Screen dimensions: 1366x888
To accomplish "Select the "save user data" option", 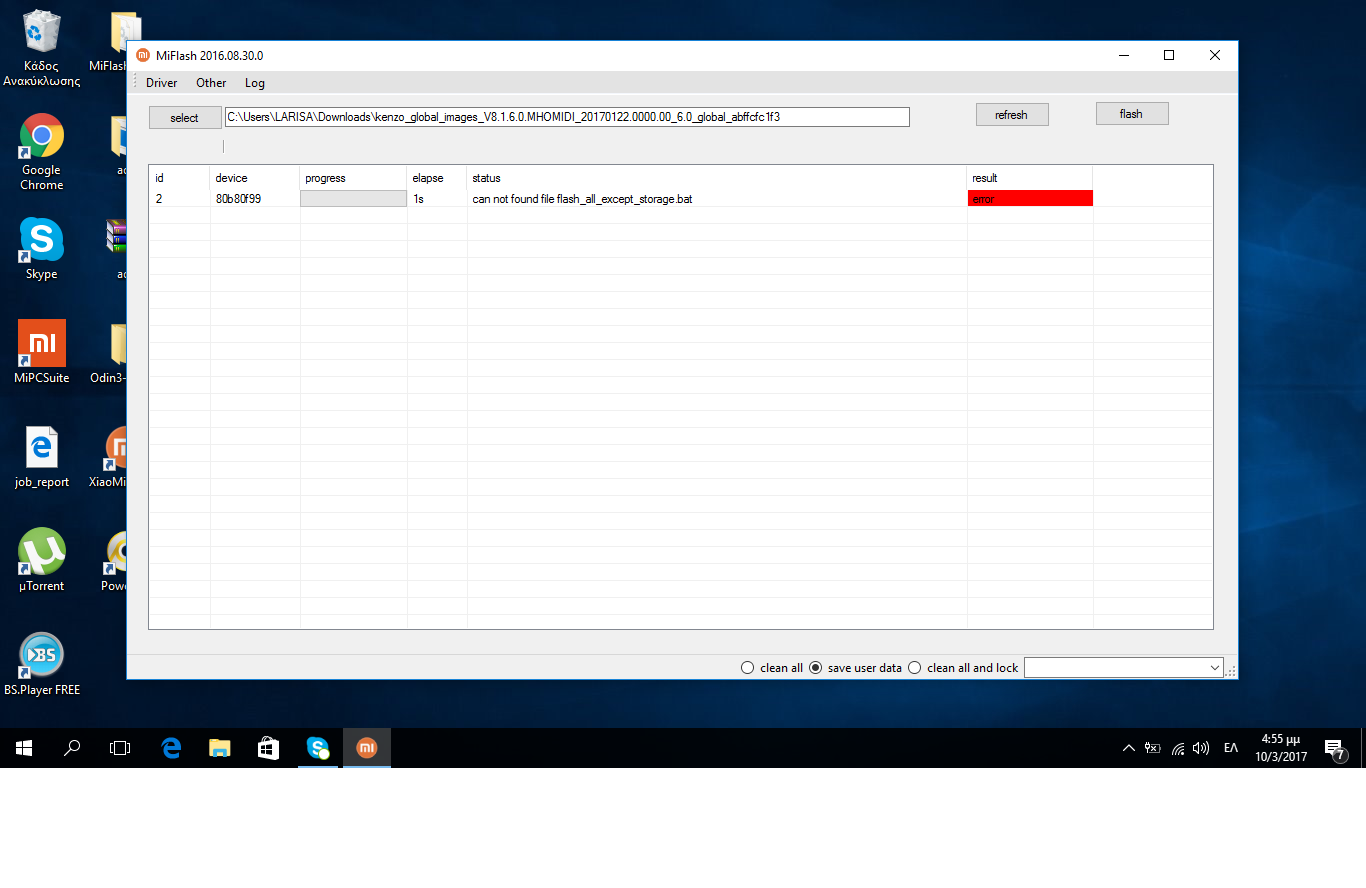I will pos(815,668).
